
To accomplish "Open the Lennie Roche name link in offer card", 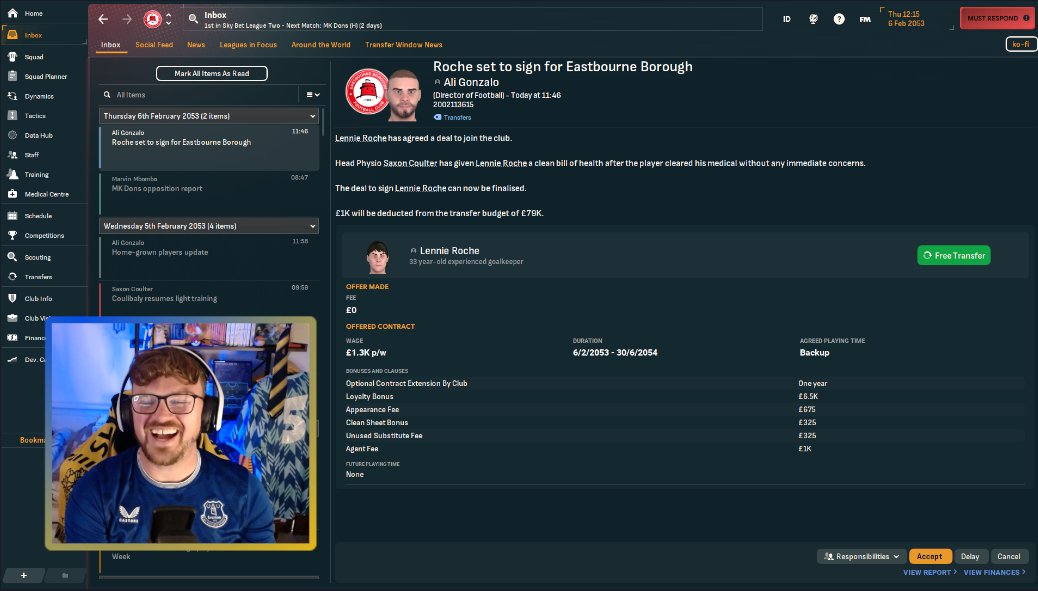I will [x=449, y=251].
